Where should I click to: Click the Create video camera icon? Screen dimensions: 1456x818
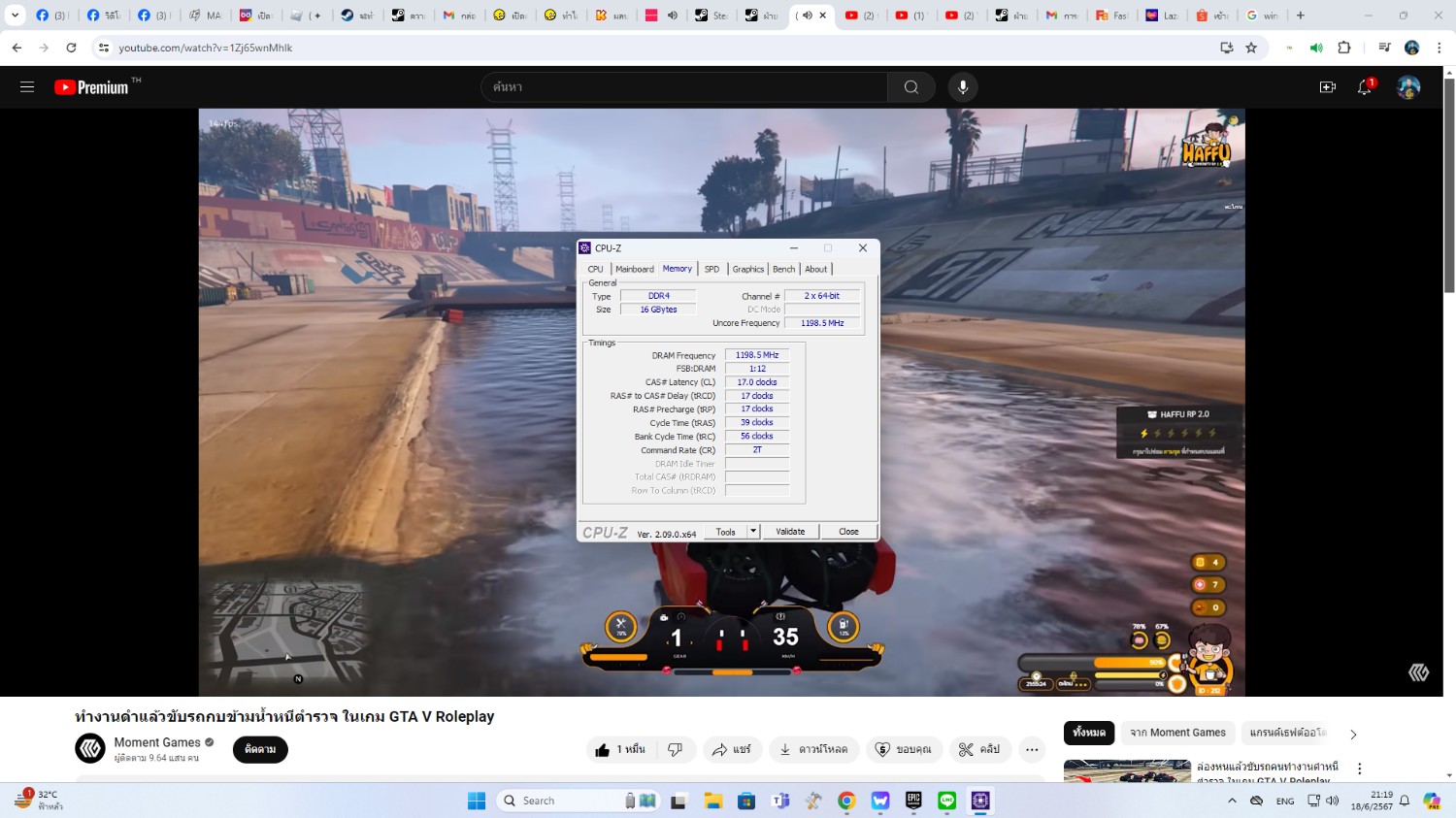1327,87
